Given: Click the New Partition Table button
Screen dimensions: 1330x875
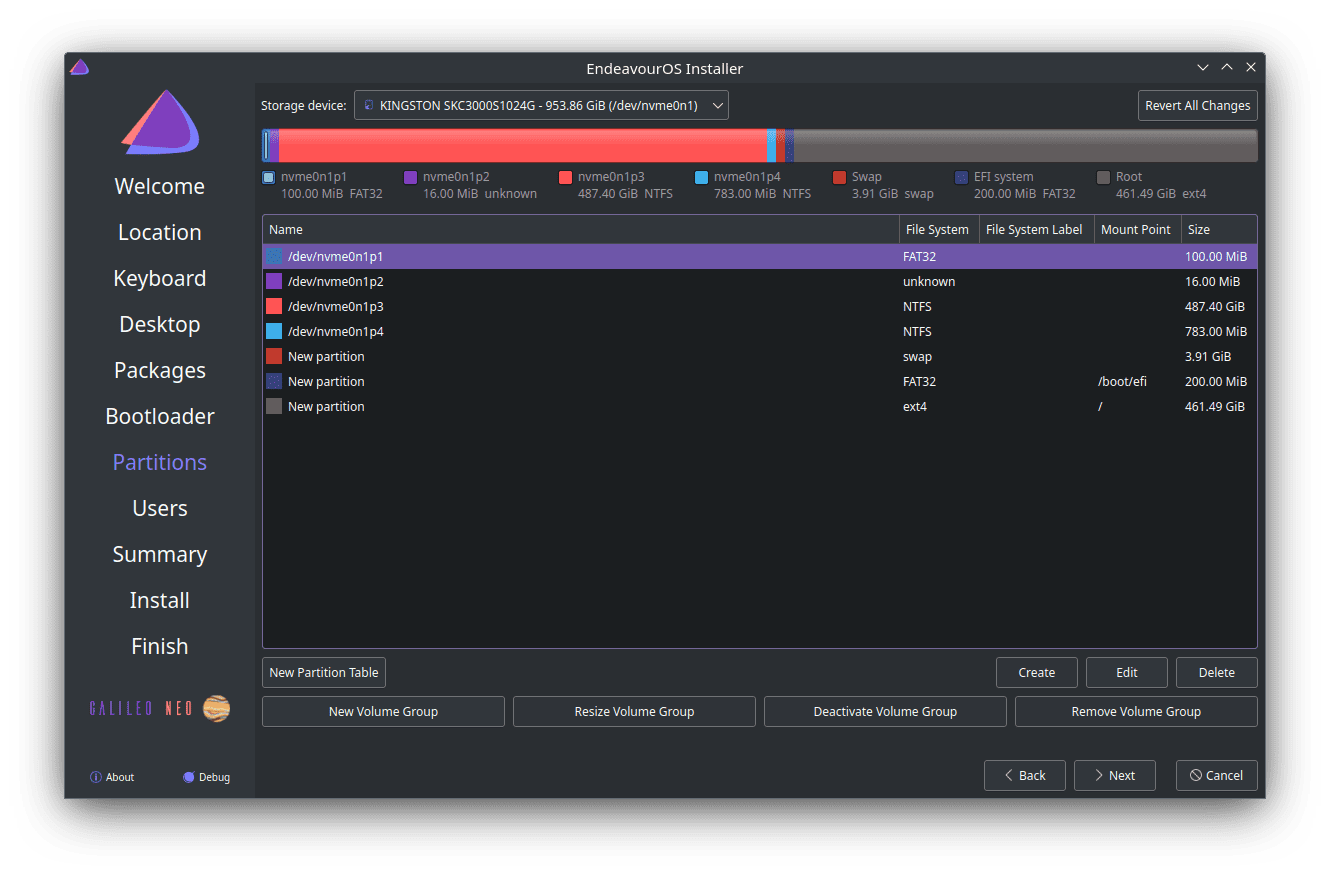Looking at the screenshot, I should 324,672.
